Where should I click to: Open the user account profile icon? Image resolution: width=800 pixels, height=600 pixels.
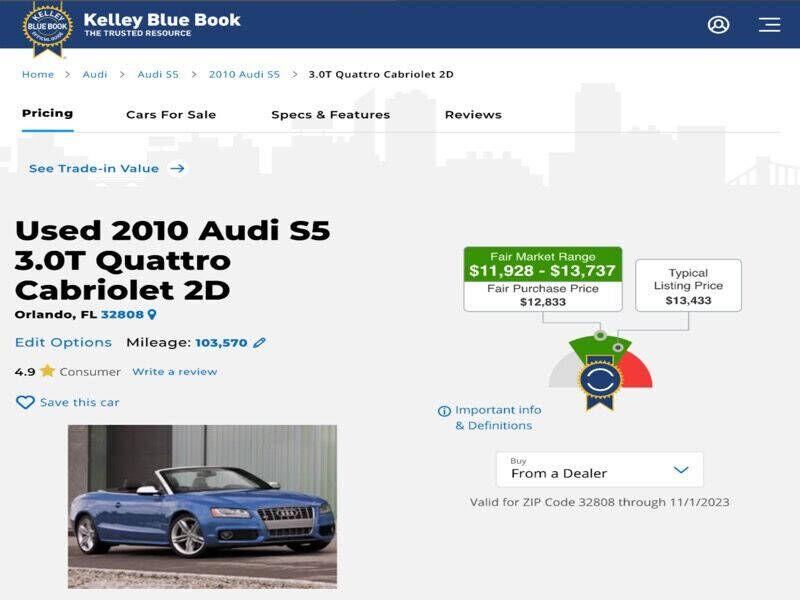point(718,24)
